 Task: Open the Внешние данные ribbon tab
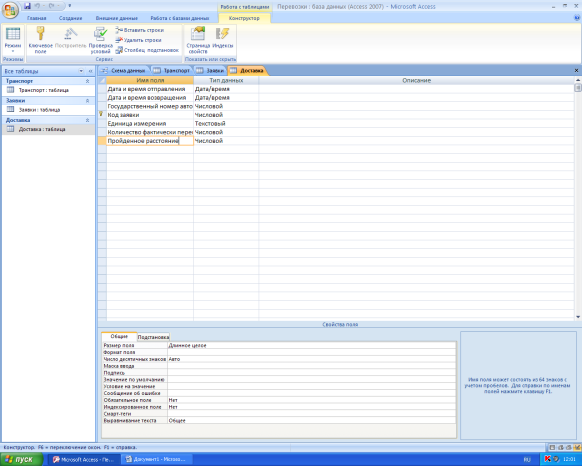point(117,18)
